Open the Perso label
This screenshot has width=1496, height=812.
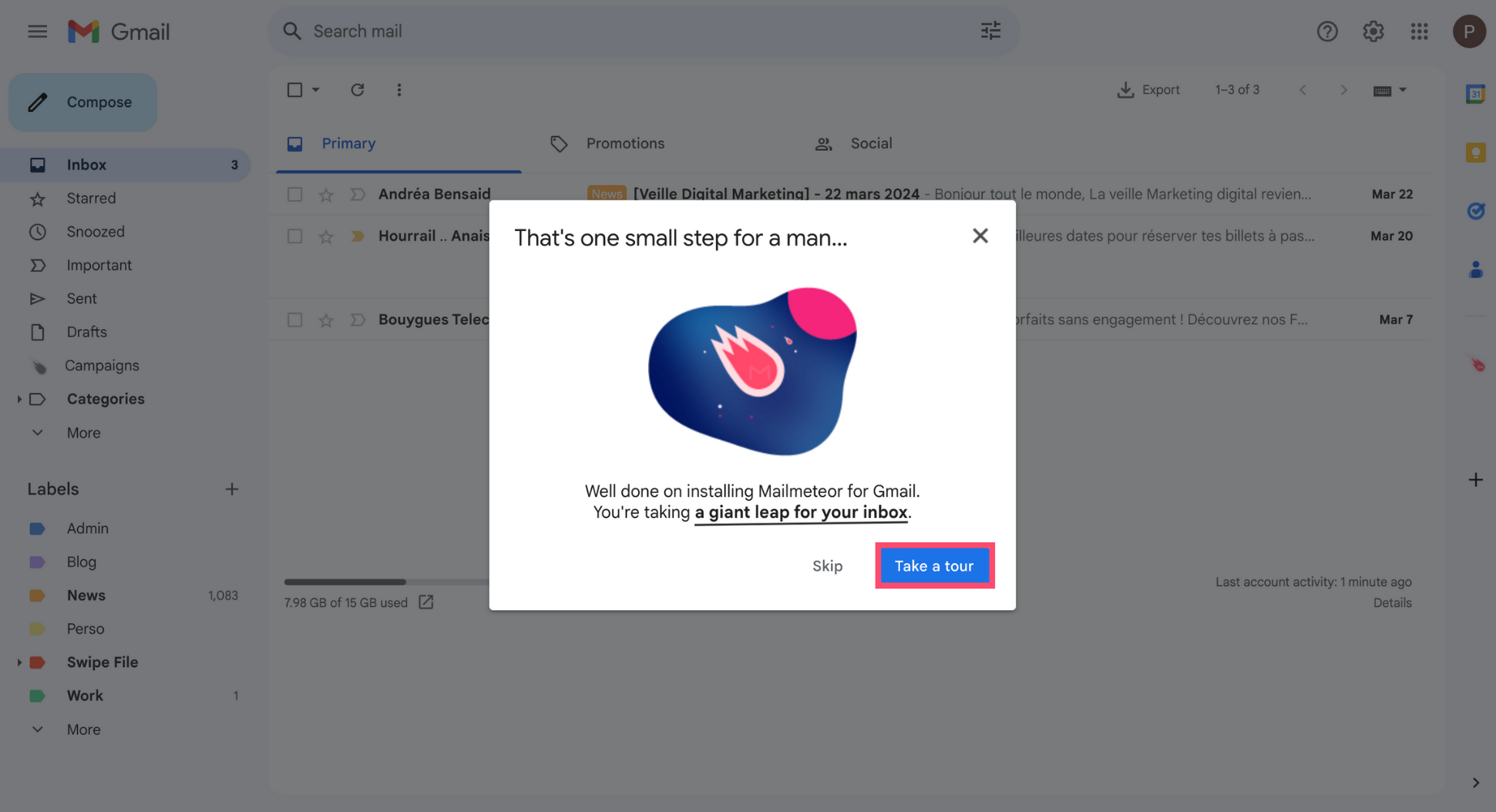click(125, 629)
